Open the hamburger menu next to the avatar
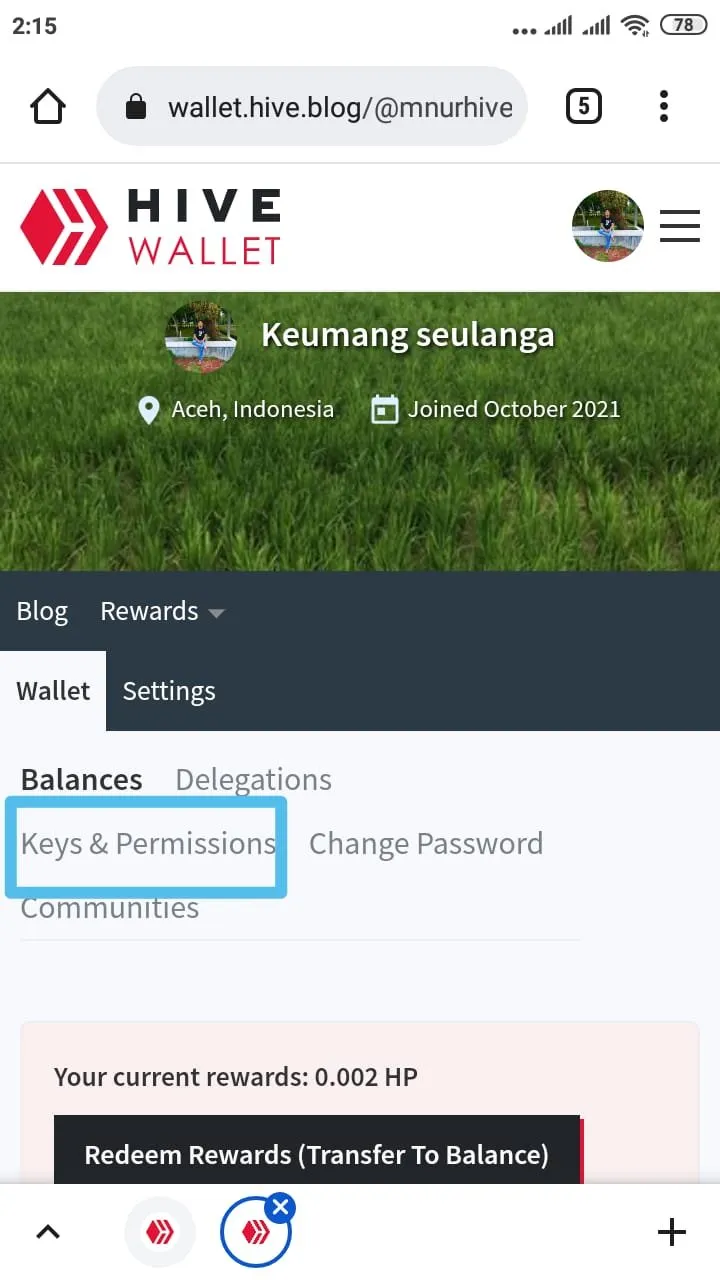Viewport: 720px width, 1280px height. click(680, 226)
